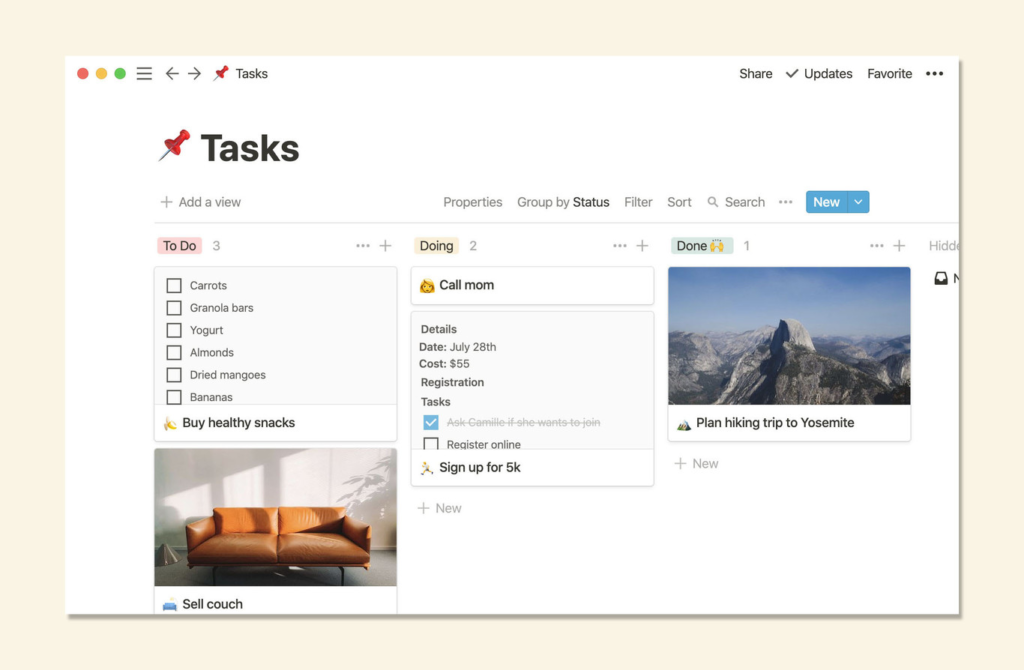This screenshot has width=1024, height=670.
Task: Open the hamburger sidebar menu
Action: coord(144,74)
